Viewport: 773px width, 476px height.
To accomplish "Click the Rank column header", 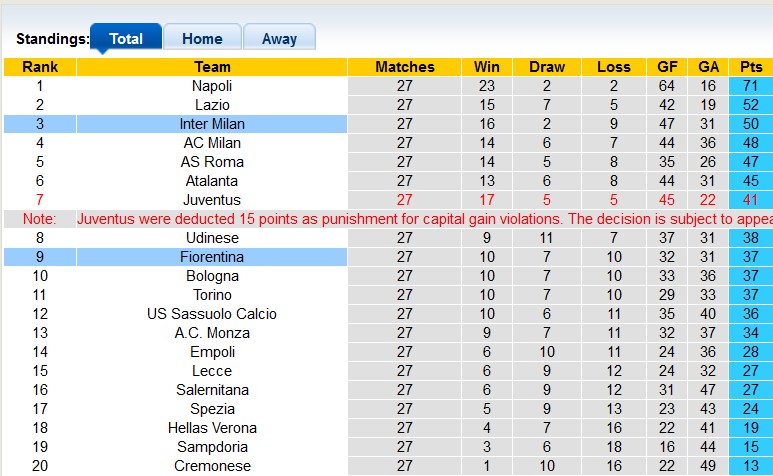I will tap(40, 67).
